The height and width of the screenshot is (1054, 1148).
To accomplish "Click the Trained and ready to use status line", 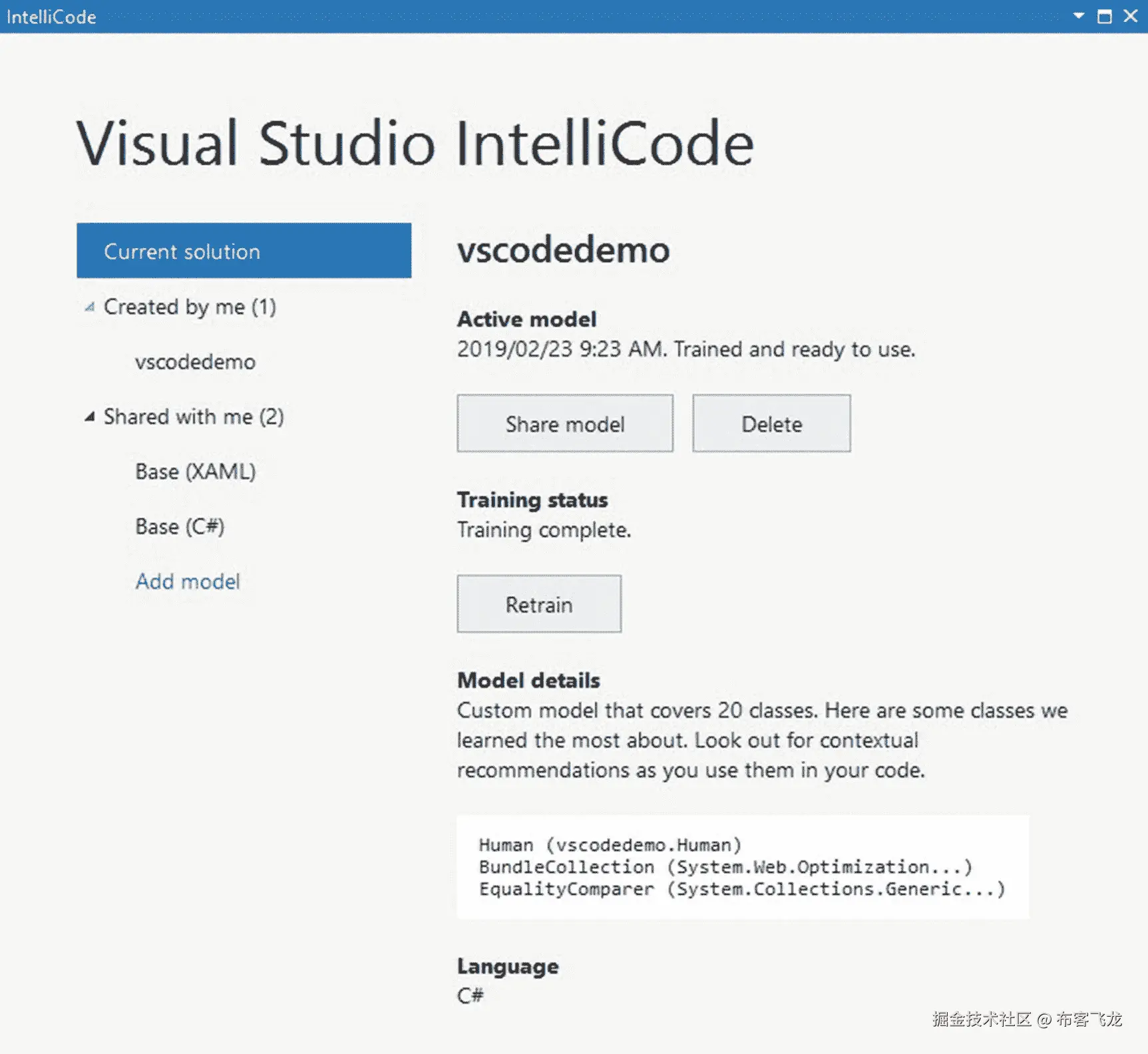I will click(686, 349).
